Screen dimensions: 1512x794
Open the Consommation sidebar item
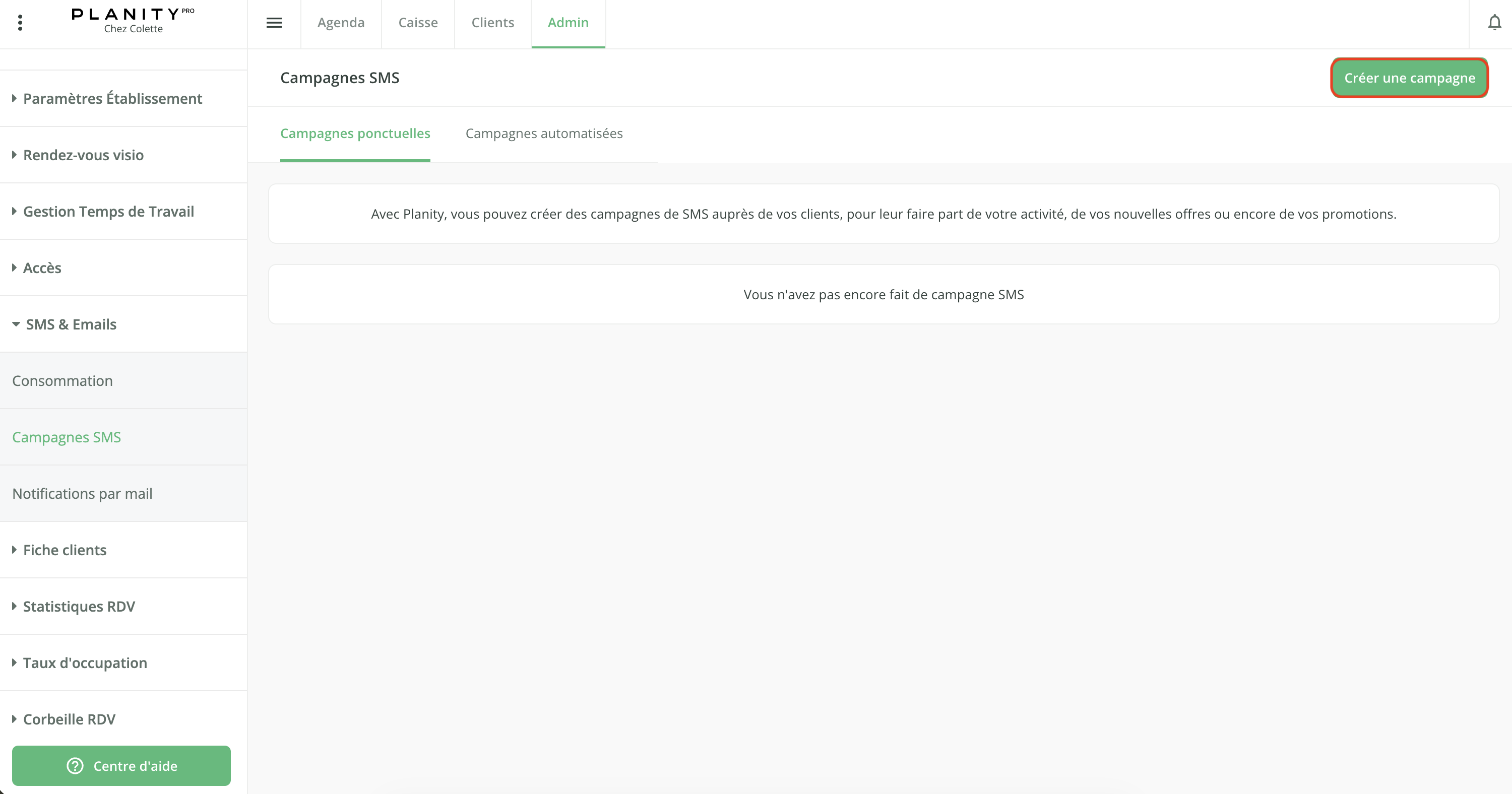(x=62, y=381)
